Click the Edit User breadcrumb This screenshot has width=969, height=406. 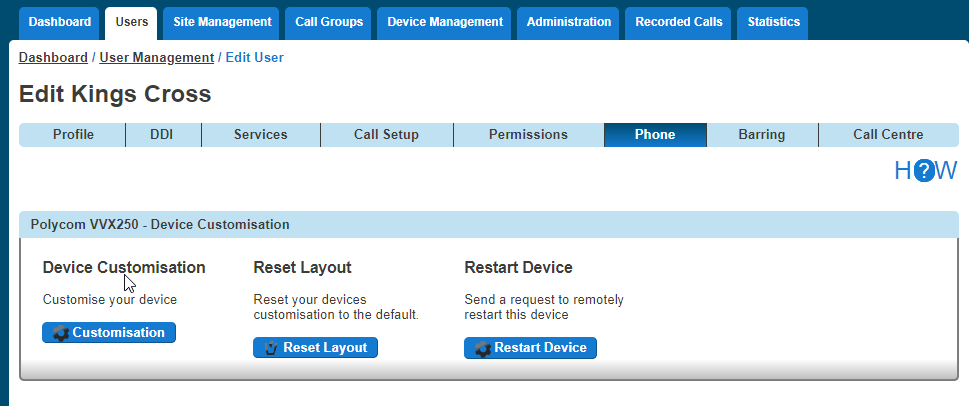255,58
